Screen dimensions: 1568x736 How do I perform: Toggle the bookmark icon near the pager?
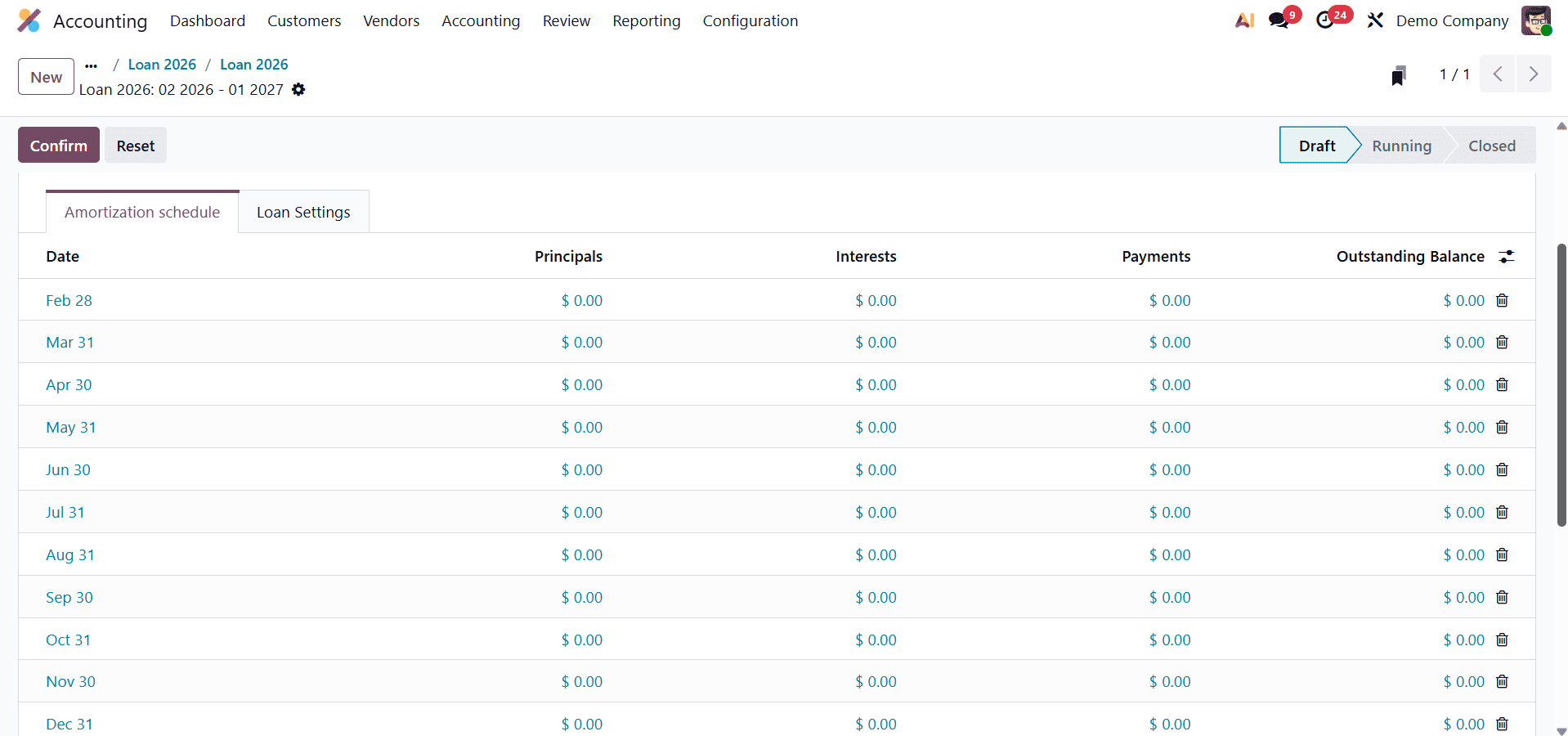(1398, 74)
